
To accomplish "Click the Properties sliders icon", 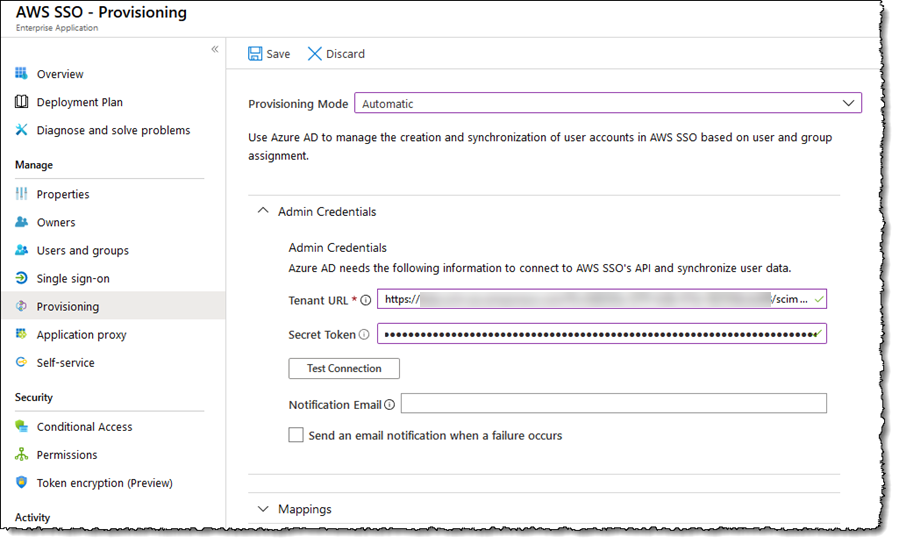I will [21, 194].
